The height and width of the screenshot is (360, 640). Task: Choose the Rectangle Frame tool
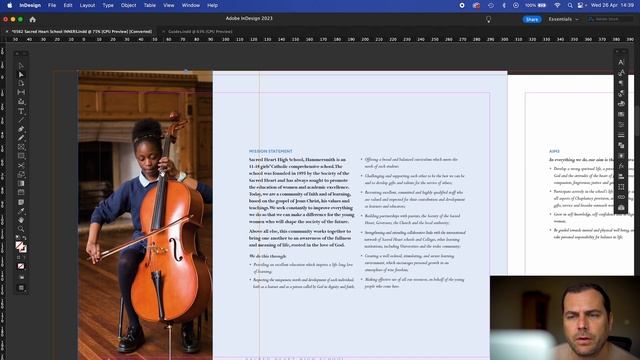[x=21, y=147]
